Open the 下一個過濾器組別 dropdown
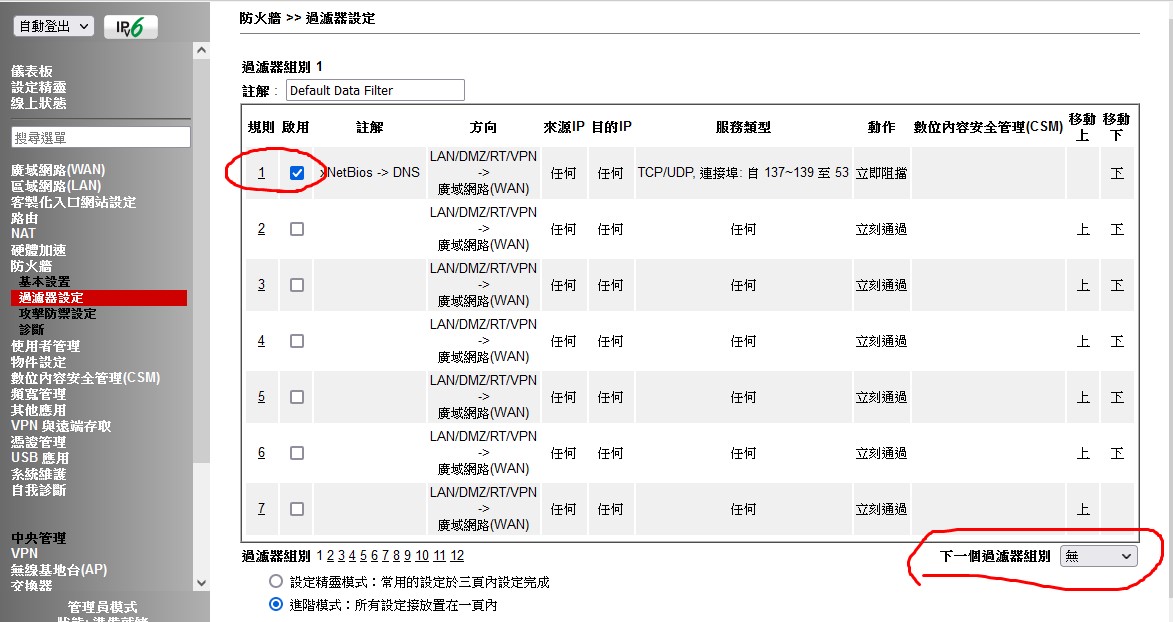The height and width of the screenshot is (622, 1173). point(1098,556)
